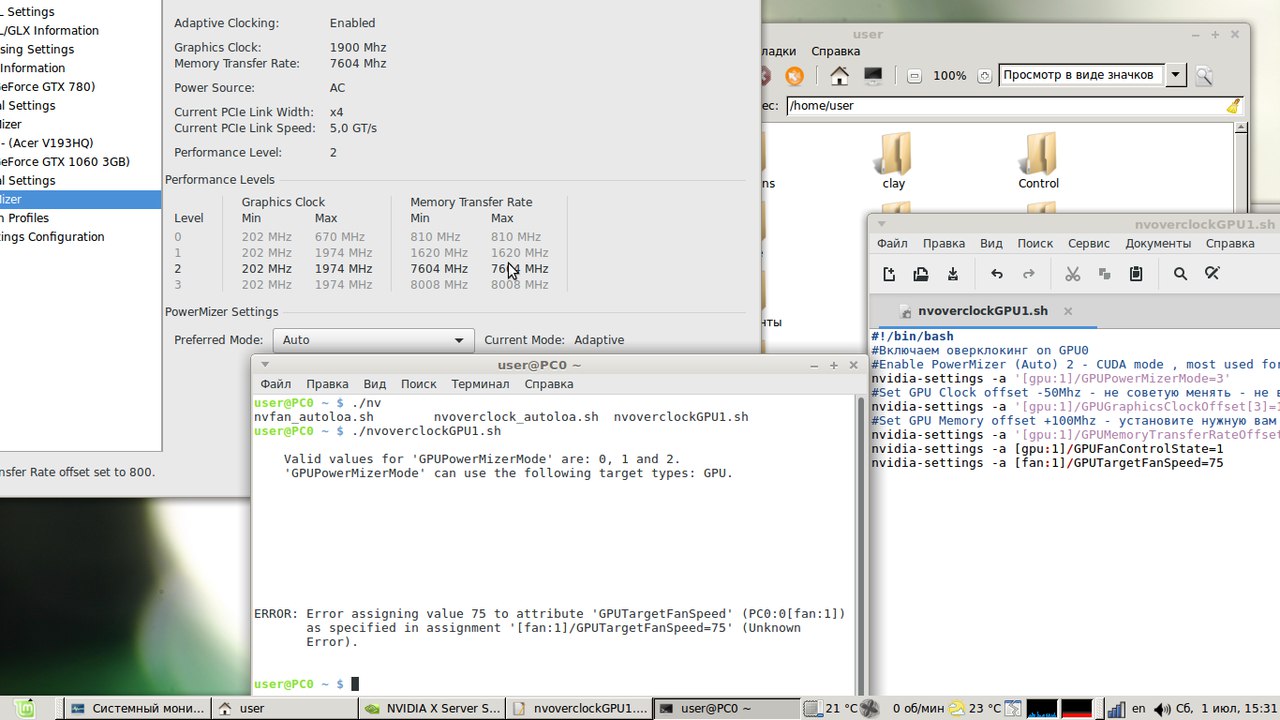
Task: Expand the icon view mode dropdown
Action: tap(1176, 75)
